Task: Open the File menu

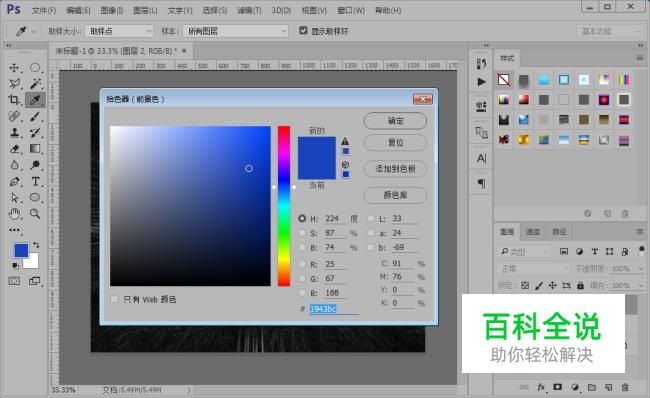Action: [44, 10]
